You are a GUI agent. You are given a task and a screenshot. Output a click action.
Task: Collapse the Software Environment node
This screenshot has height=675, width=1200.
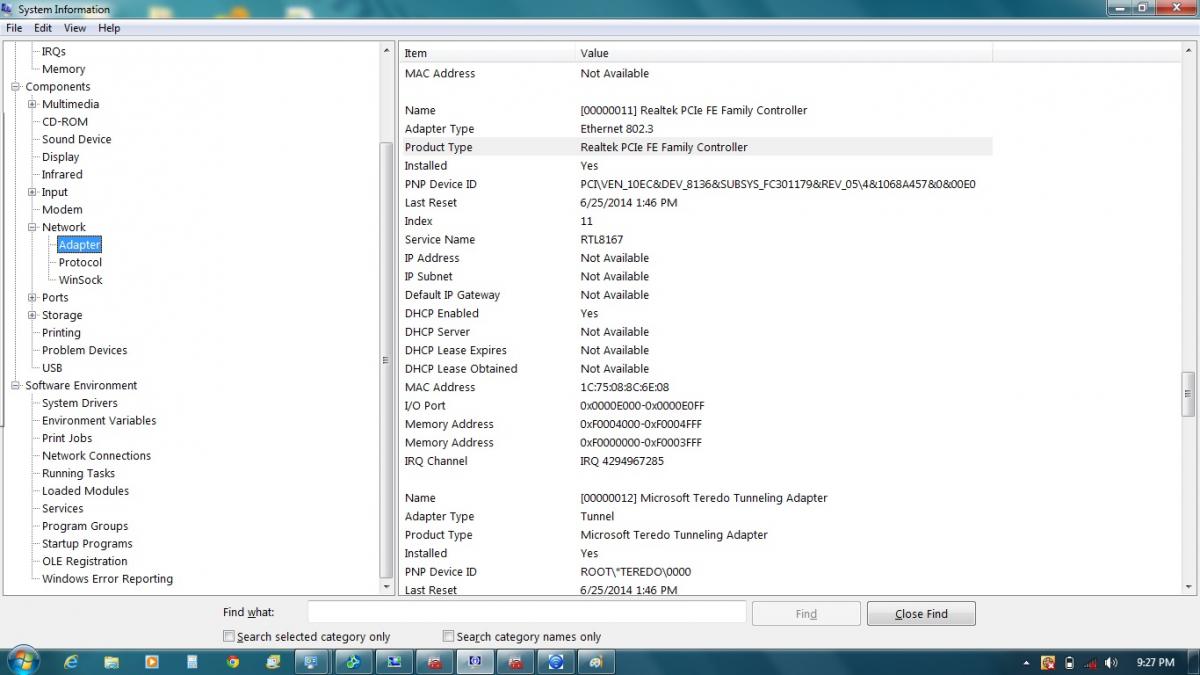16,386
